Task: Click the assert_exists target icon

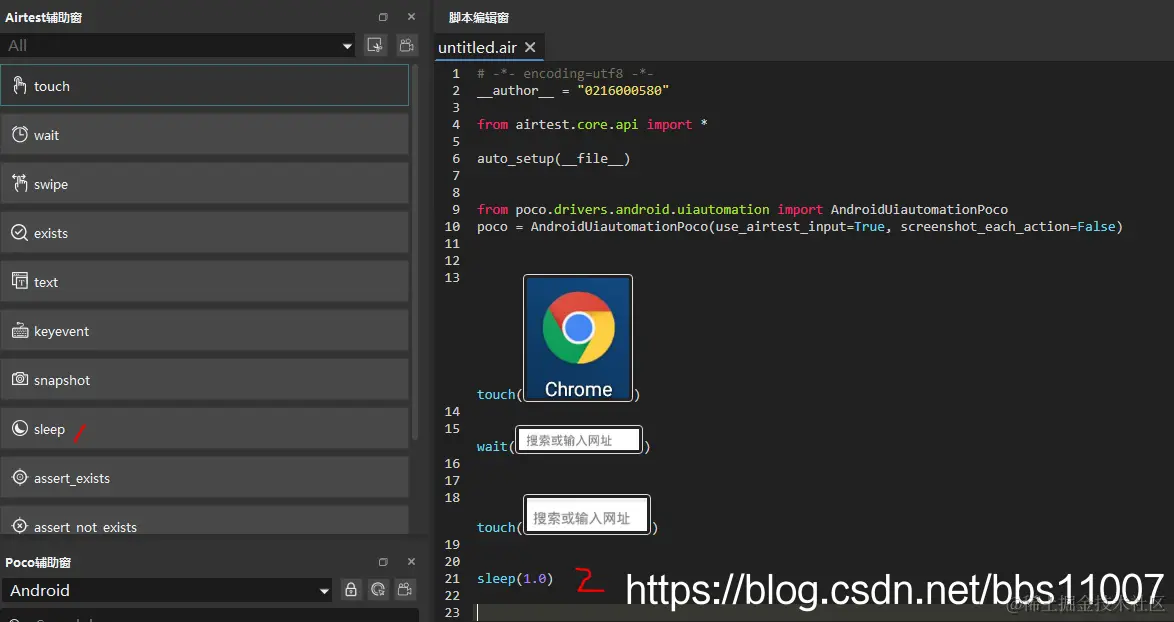Action: (x=19, y=478)
